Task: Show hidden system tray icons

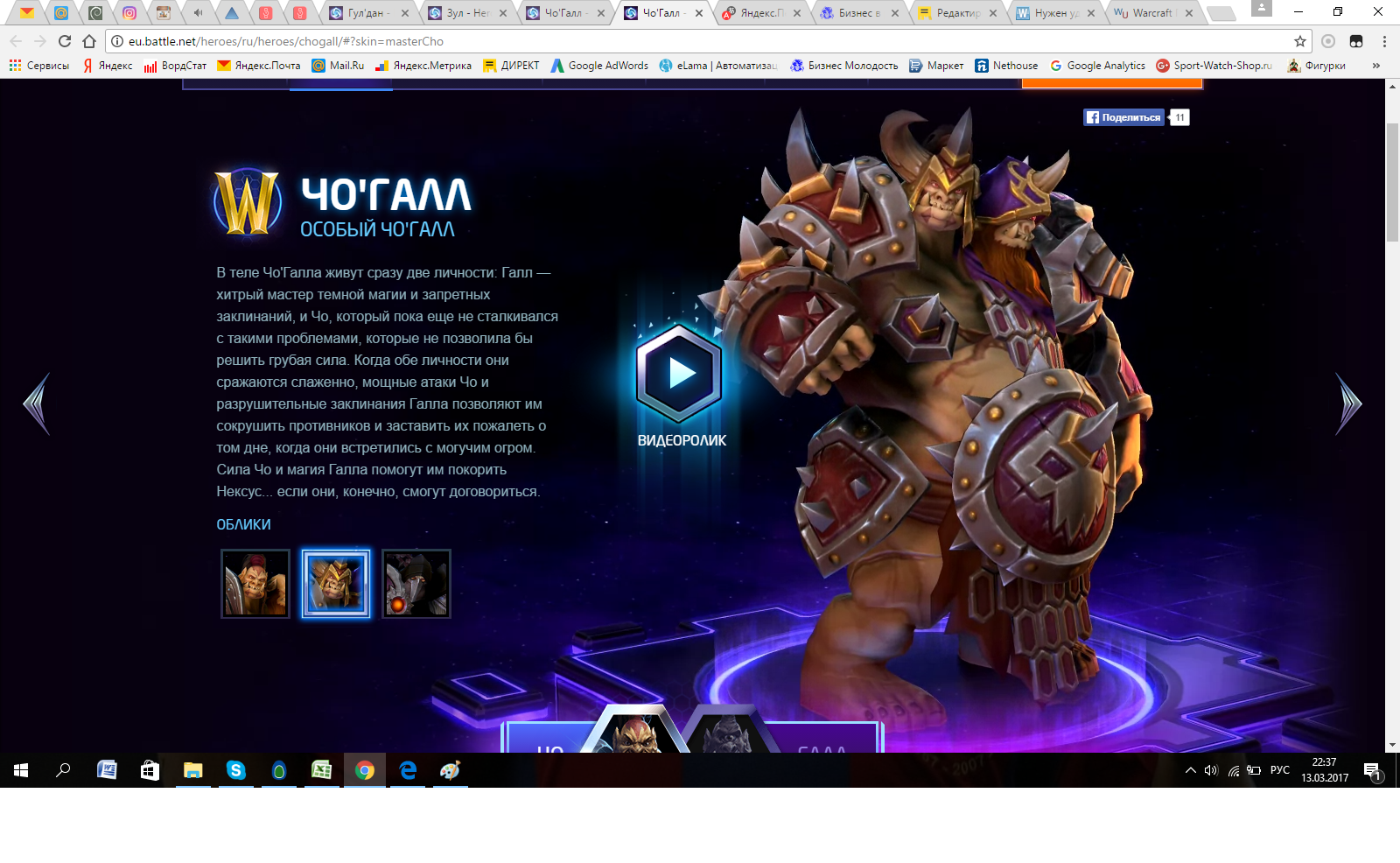Action: coord(1190,770)
